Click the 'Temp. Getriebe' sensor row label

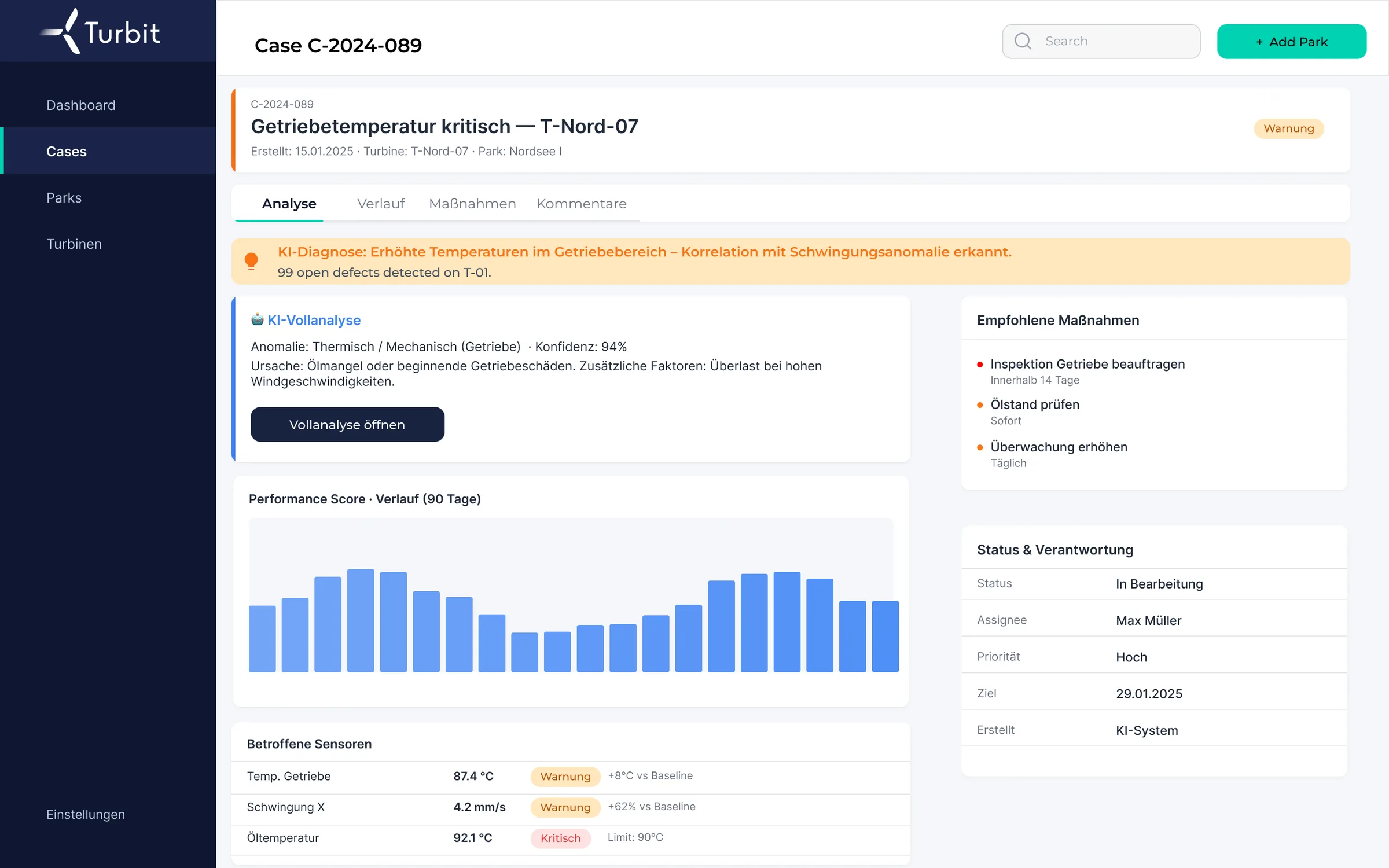[289, 776]
